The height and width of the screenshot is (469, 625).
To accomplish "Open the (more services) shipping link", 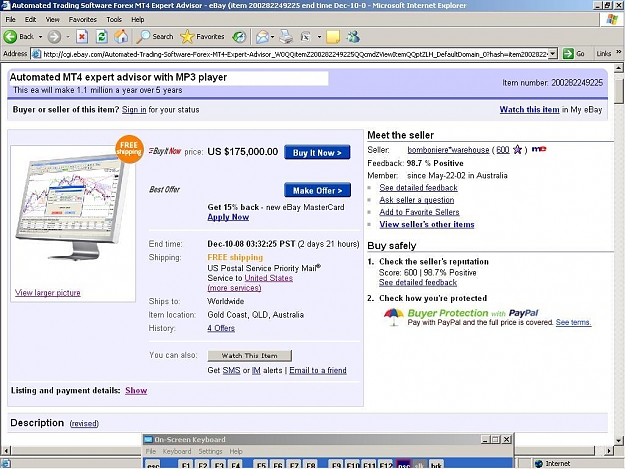I will point(234,288).
